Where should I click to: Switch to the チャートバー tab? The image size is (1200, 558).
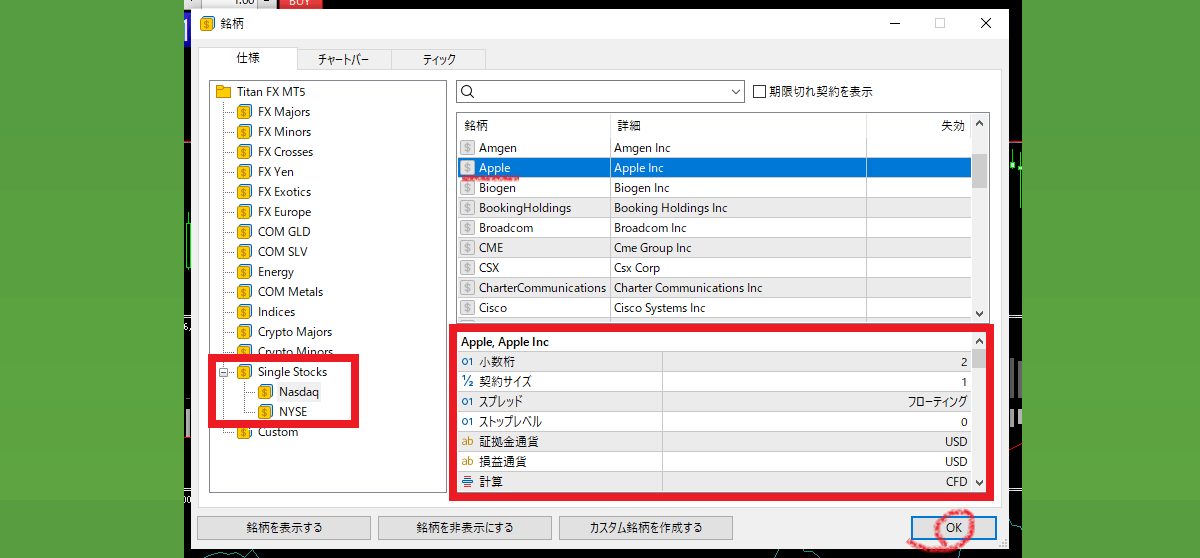344,60
